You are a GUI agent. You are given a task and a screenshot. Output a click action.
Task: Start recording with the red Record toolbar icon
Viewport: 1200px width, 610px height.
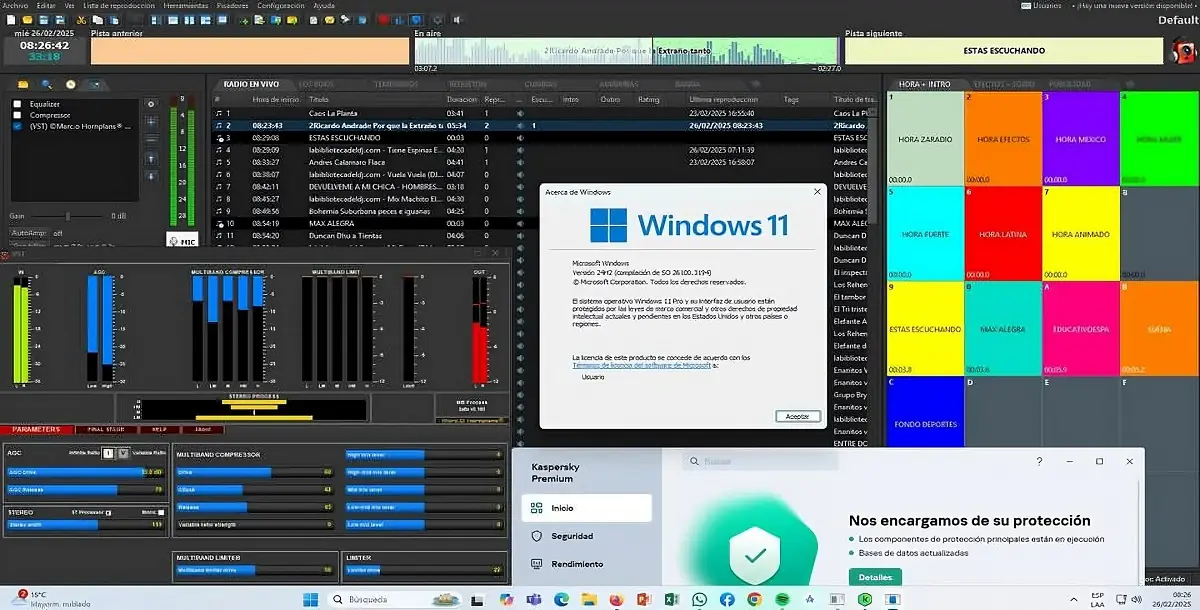click(x=382, y=19)
